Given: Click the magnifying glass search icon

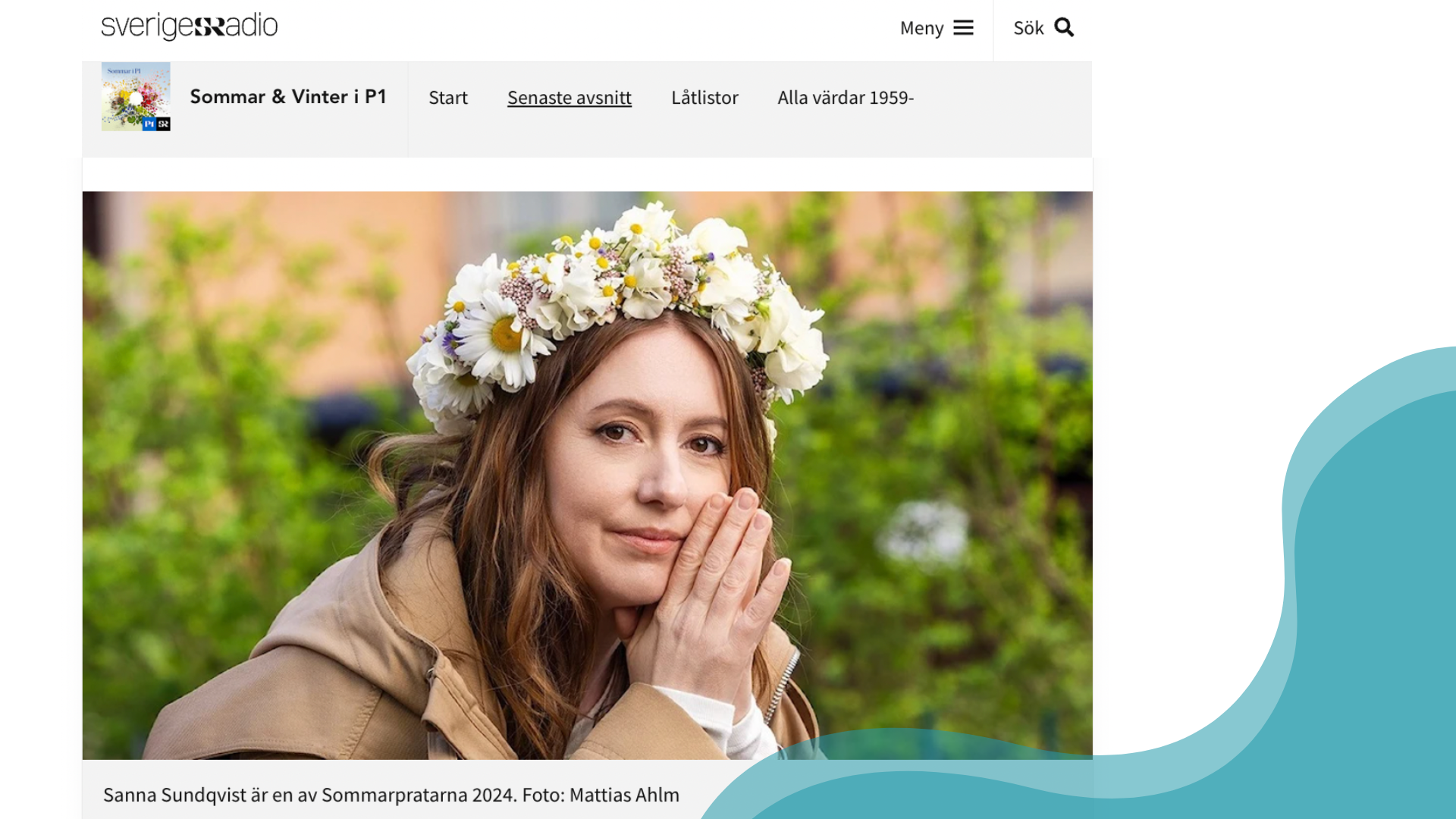Looking at the screenshot, I should click(x=1064, y=28).
